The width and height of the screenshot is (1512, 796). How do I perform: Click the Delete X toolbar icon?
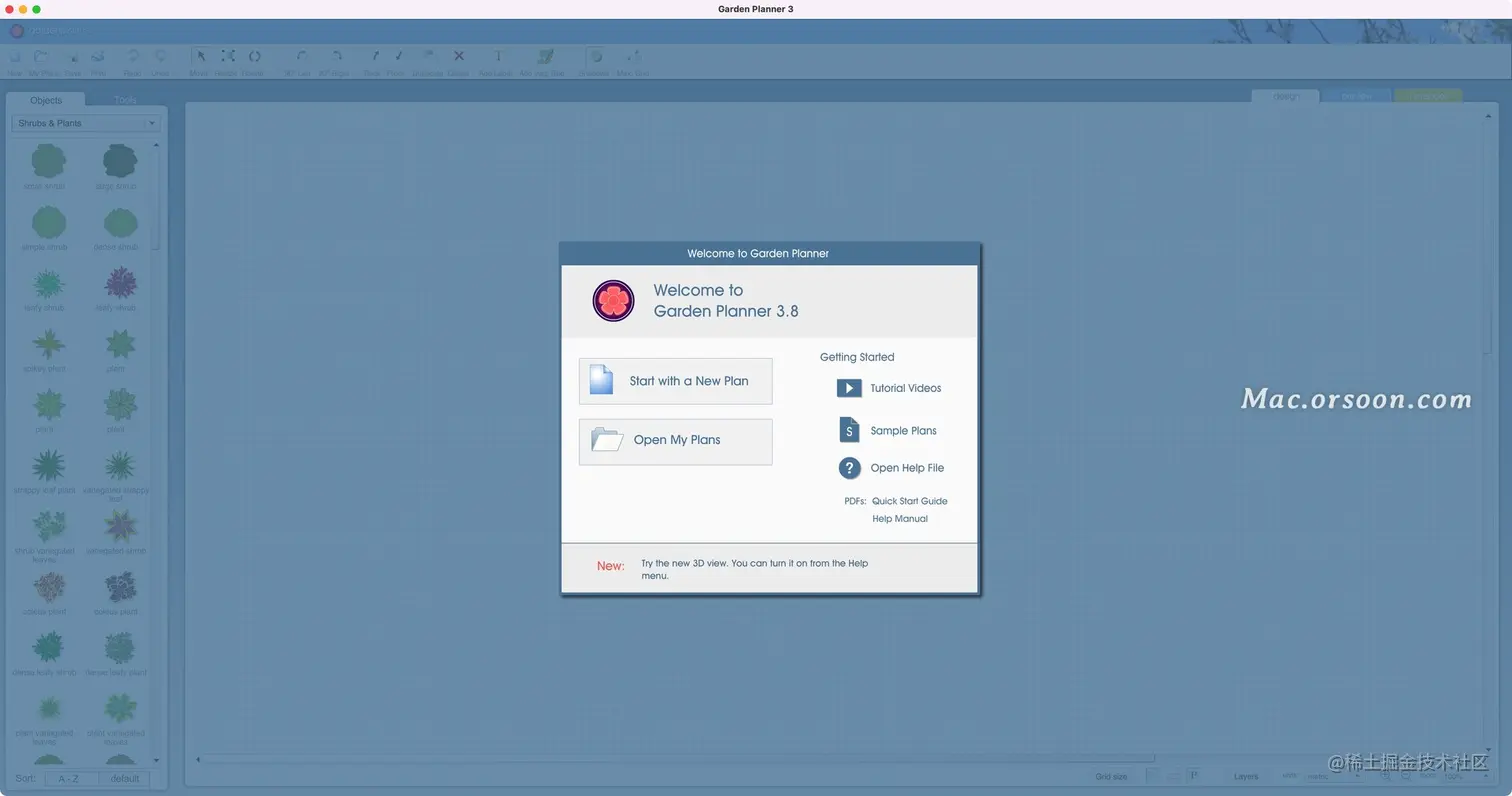coord(459,57)
